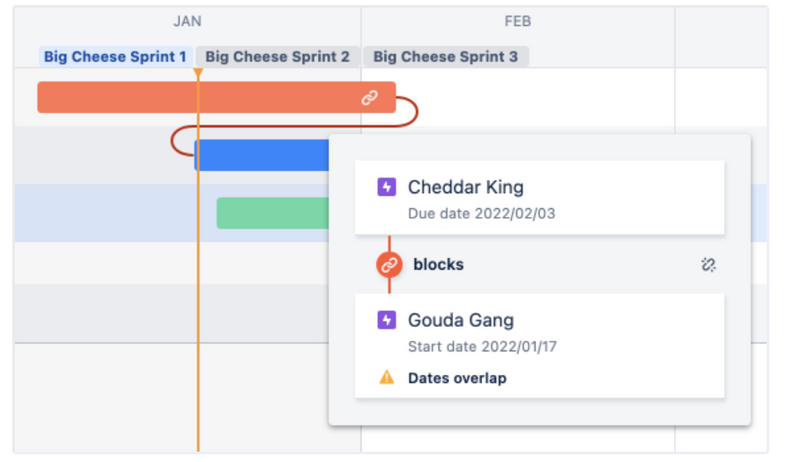Click the blue epic bar on the timeline
The height and width of the screenshot is (462, 800).
pyautogui.click(x=262, y=155)
